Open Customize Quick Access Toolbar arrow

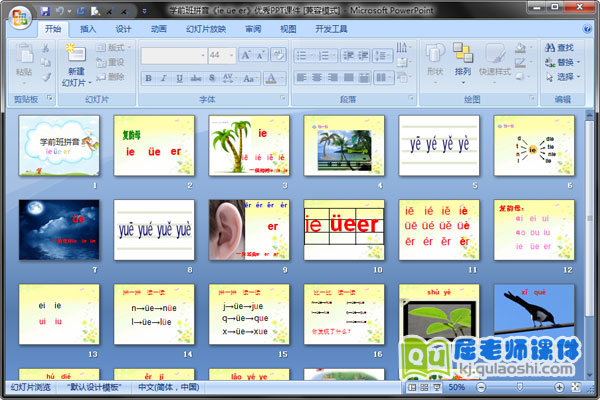point(144,11)
